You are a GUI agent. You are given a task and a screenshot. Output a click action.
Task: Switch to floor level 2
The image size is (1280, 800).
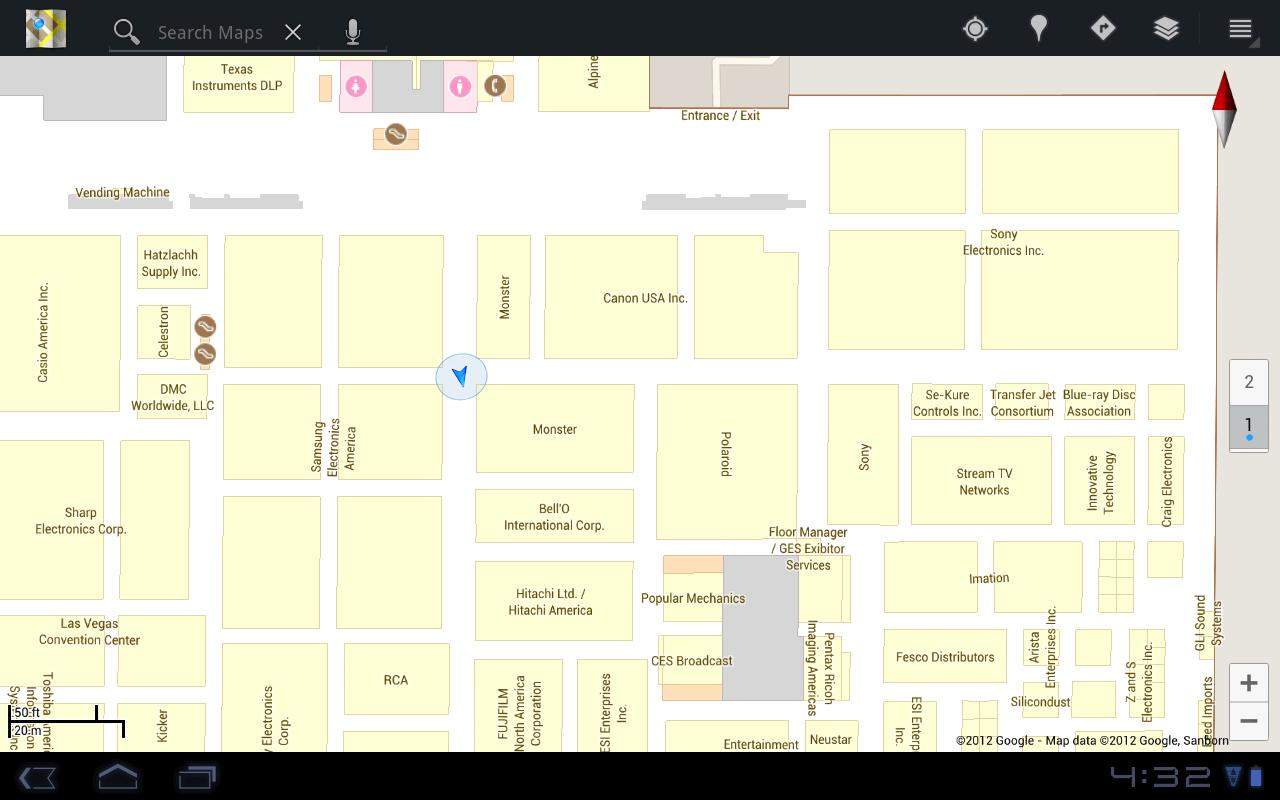click(x=1248, y=382)
